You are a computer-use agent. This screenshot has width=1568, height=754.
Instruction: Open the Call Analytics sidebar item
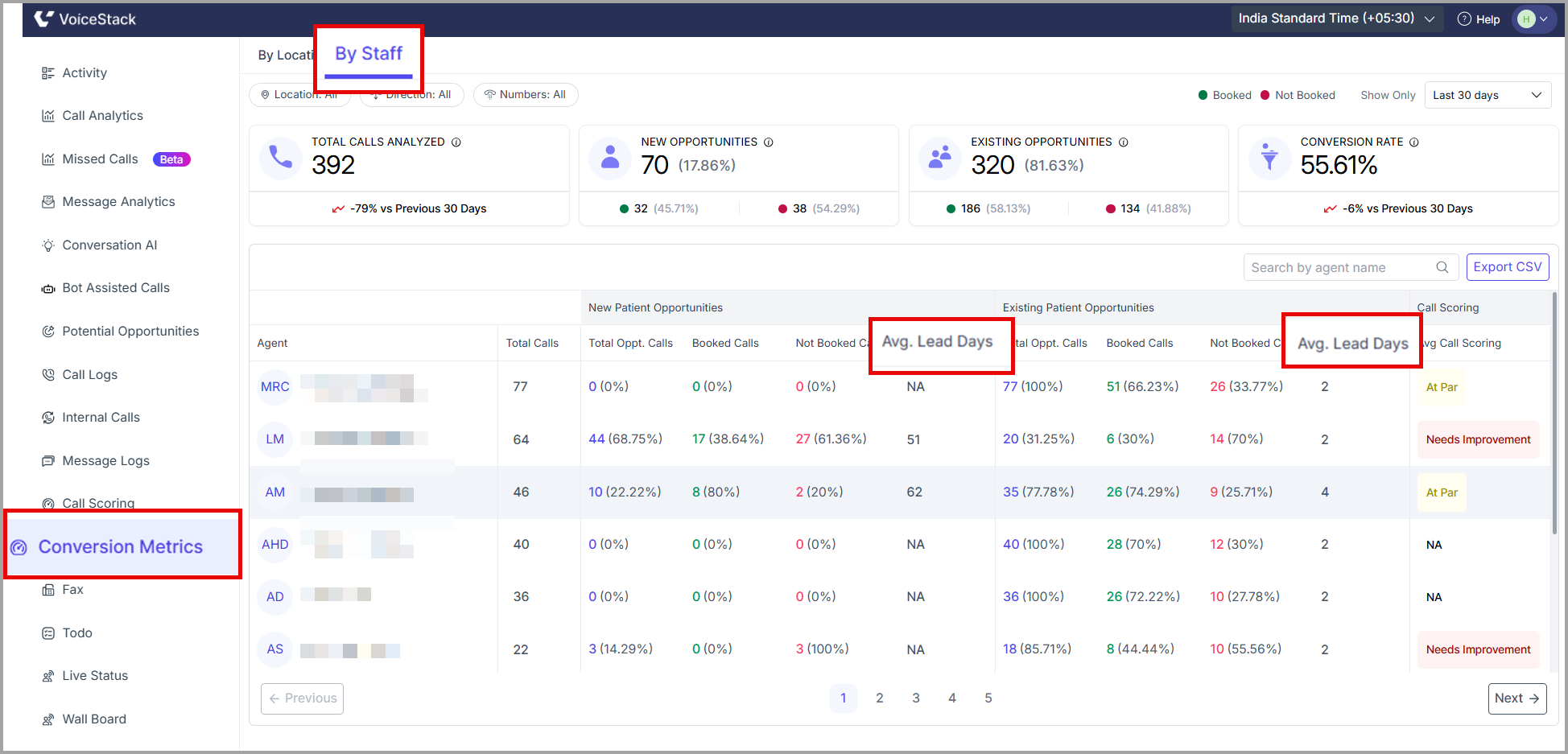(93, 116)
